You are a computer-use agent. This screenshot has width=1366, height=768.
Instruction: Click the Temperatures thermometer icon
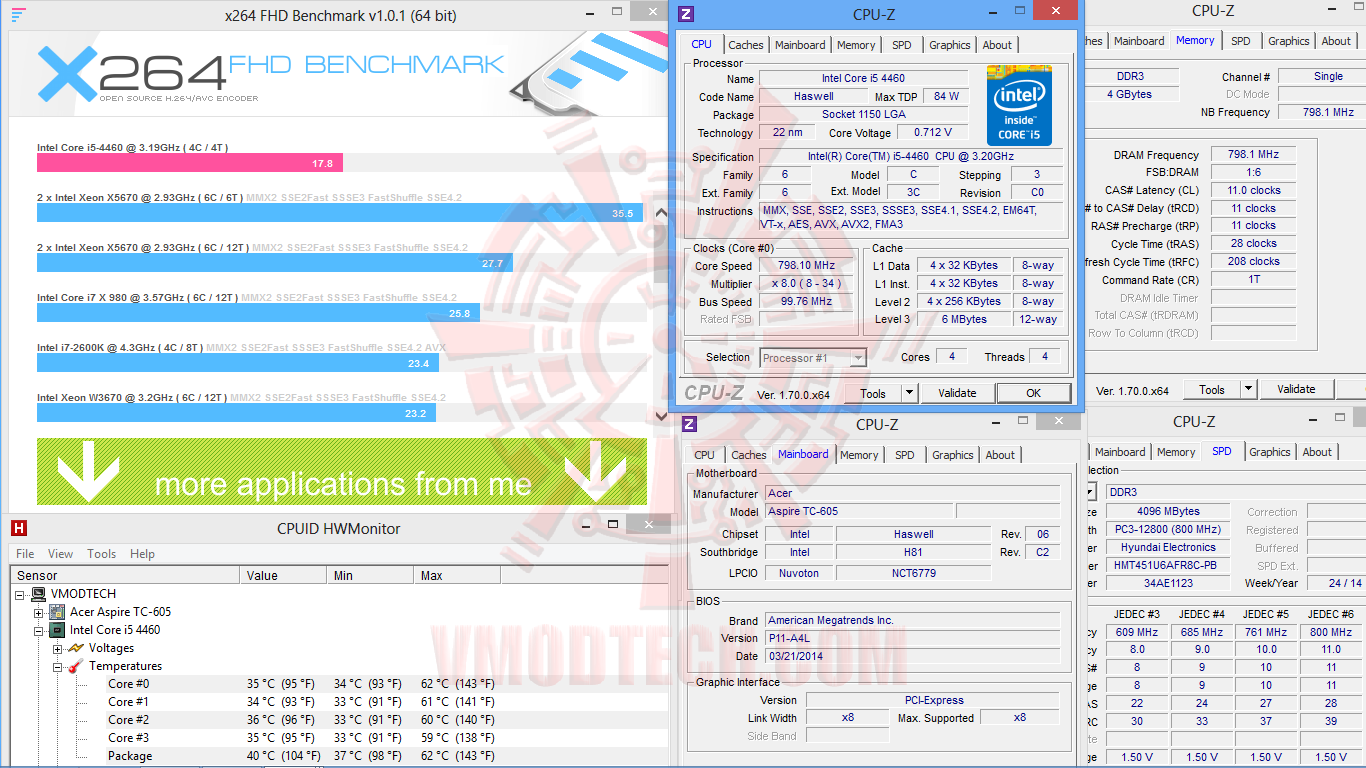coord(75,666)
